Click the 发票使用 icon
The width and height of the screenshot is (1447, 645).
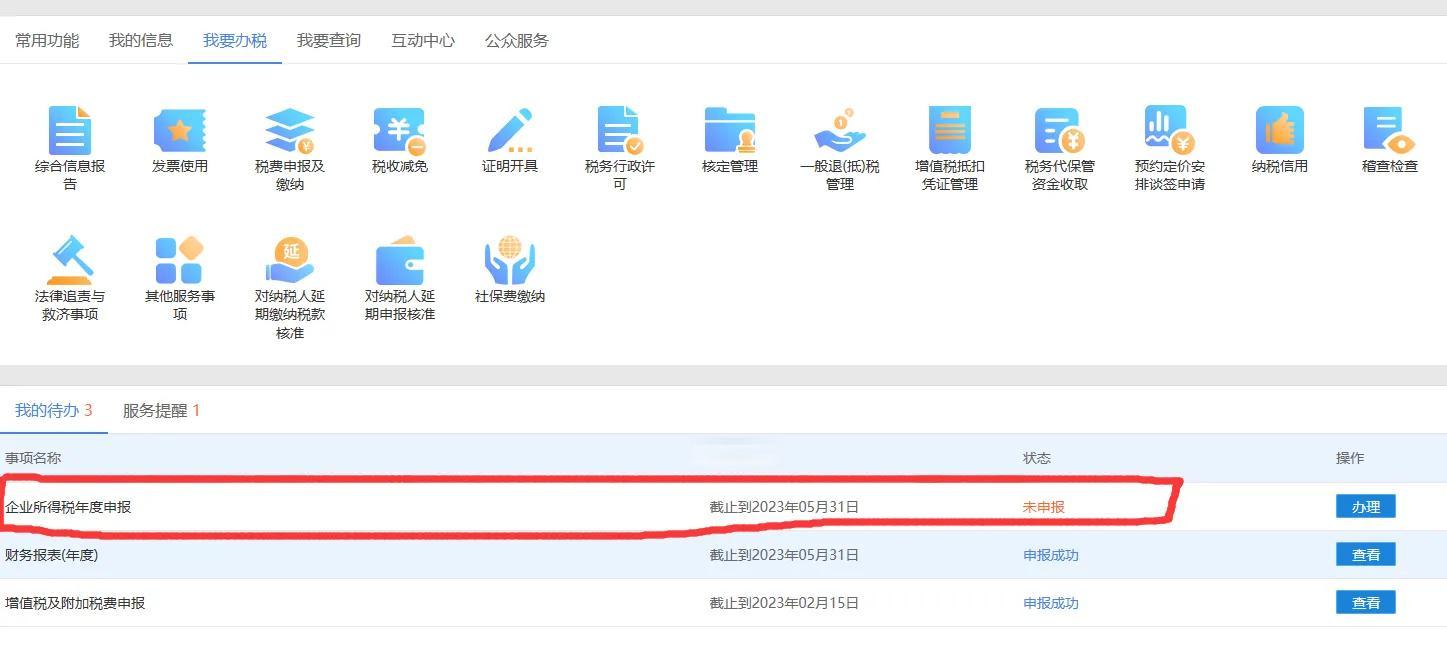pyautogui.click(x=180, y=131)
